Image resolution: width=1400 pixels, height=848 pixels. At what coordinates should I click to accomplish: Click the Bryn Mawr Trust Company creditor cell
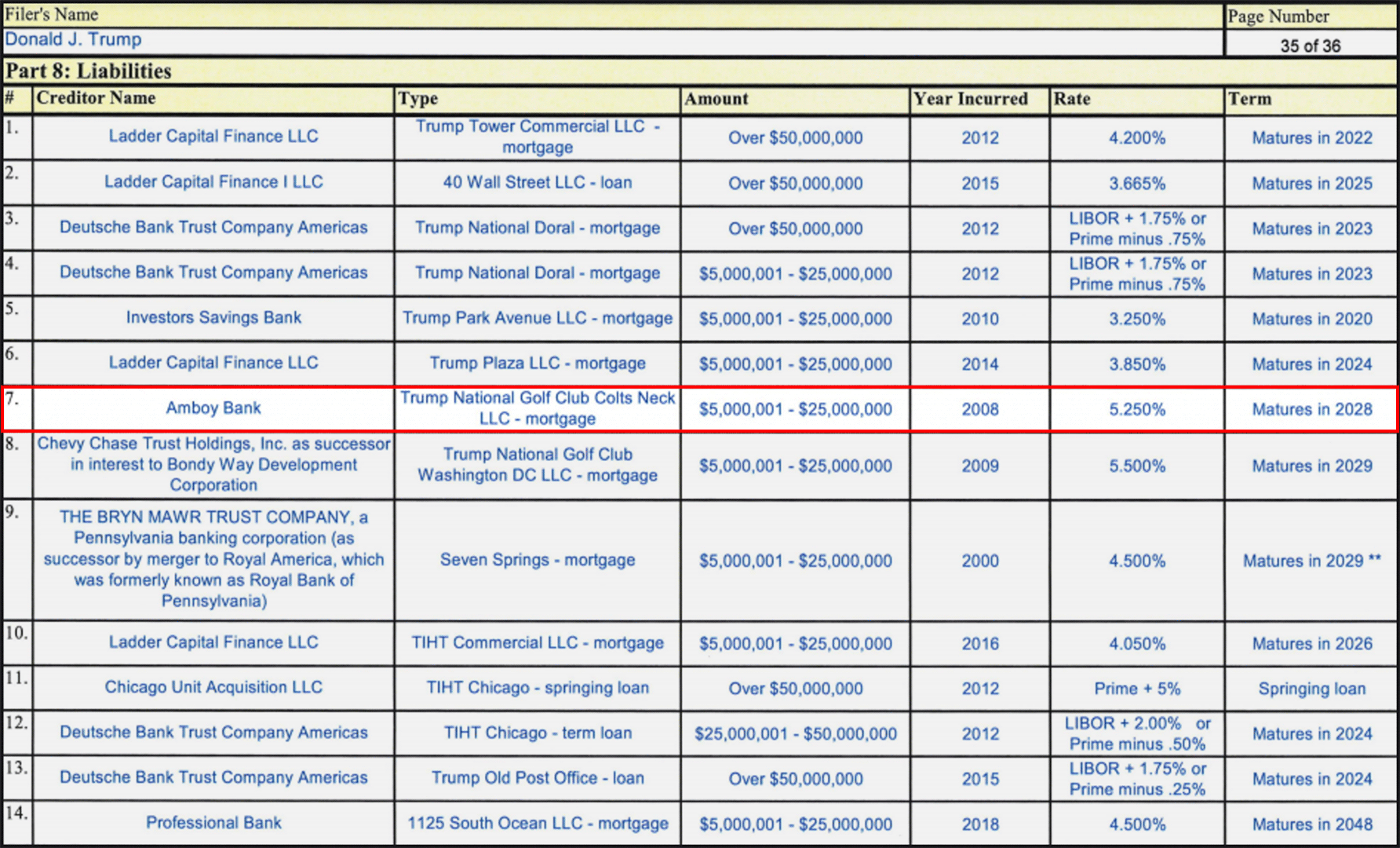[x=213, y=559]
